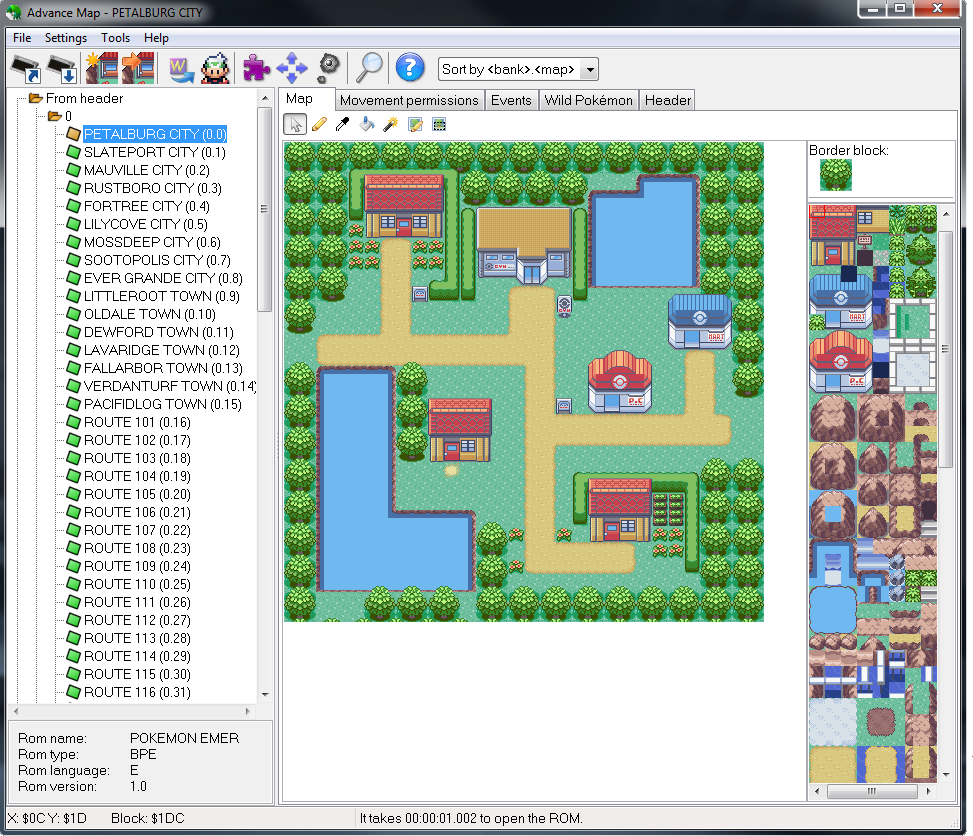Image resolution: width=973 pixels, height=836 pixels.
Task: Select the pencil drawing tool
Action: click(319, 124)
